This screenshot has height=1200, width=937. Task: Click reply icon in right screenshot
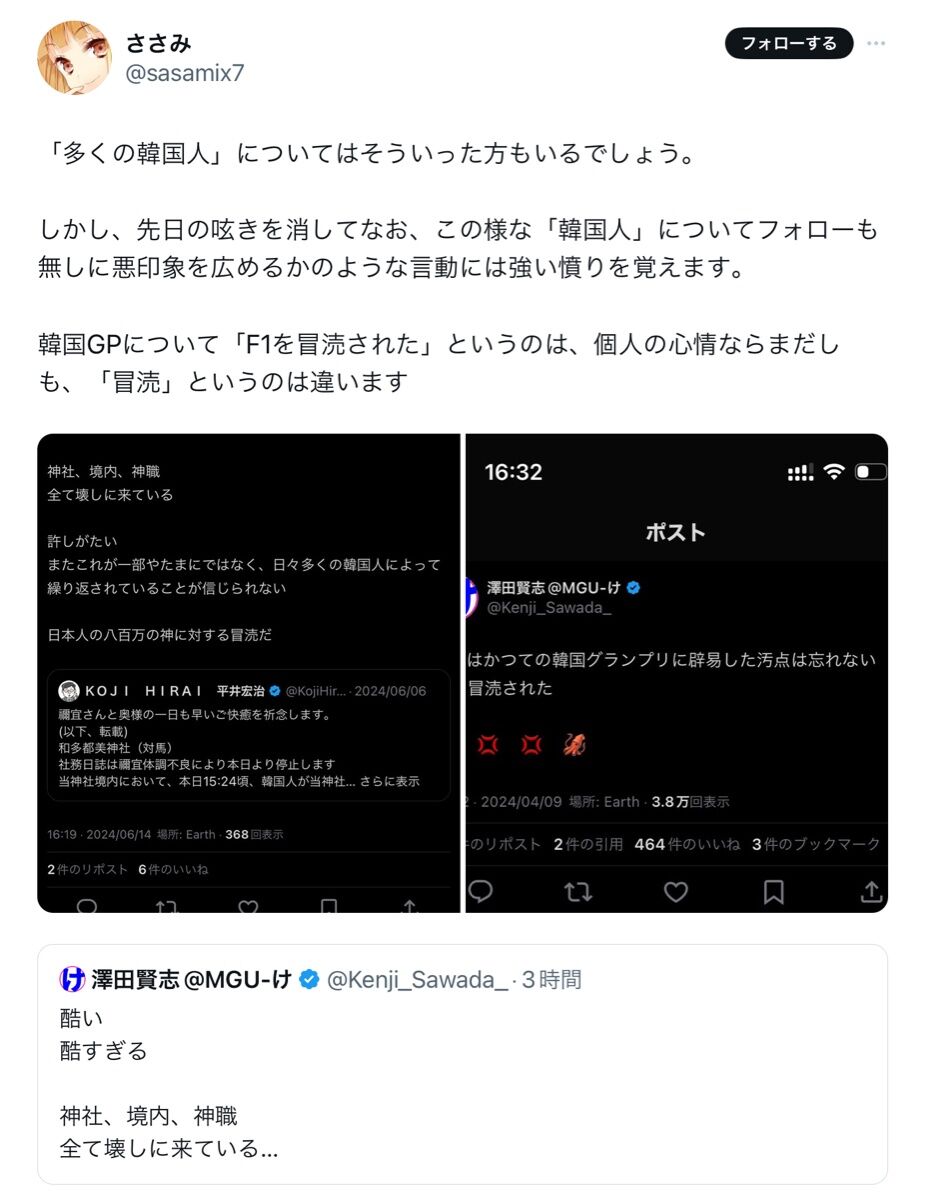[x=480, y=891]
